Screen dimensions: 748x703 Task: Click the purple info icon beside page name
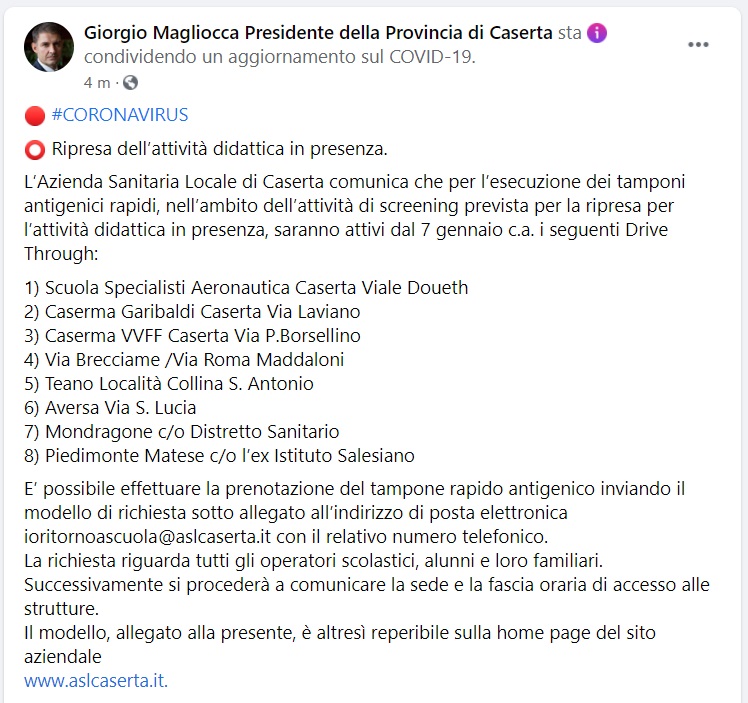click(597, 33)
